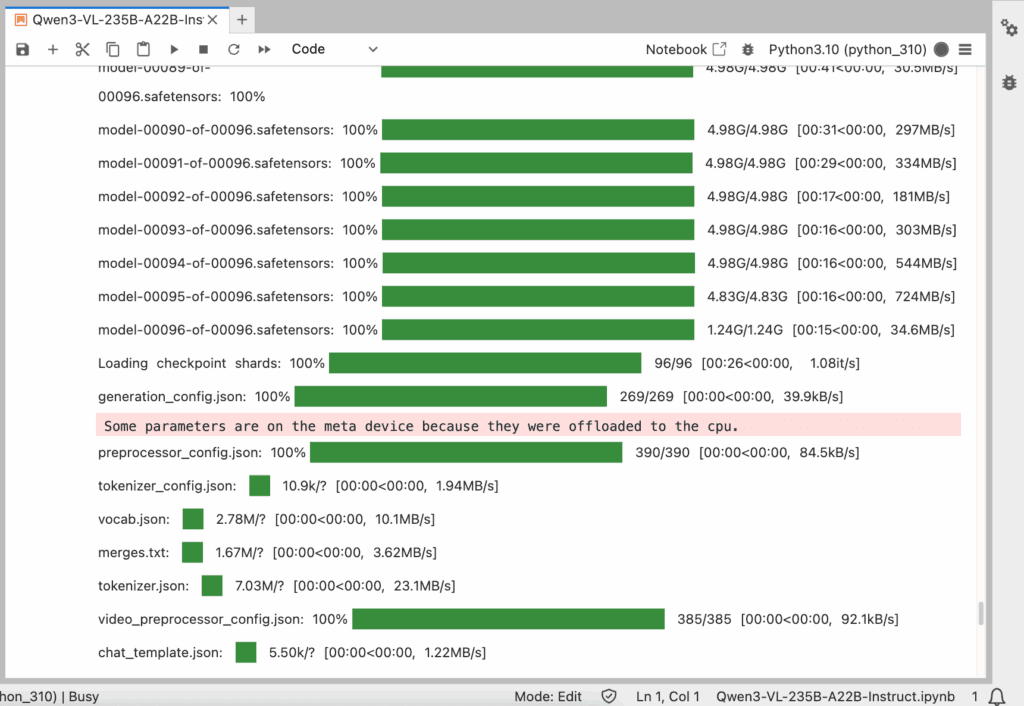The image size is (1024, 706).
Task: Interrupt the kernel with the stop icon
Action: (204, 49)
